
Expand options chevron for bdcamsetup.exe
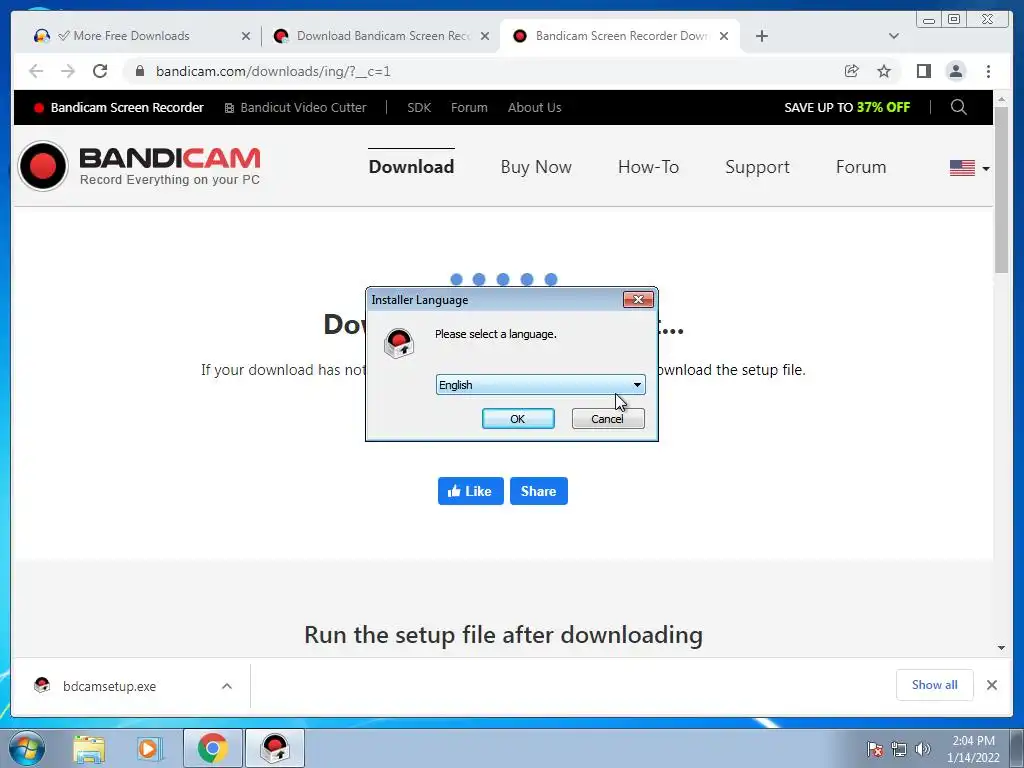click(x=227, y=686)
